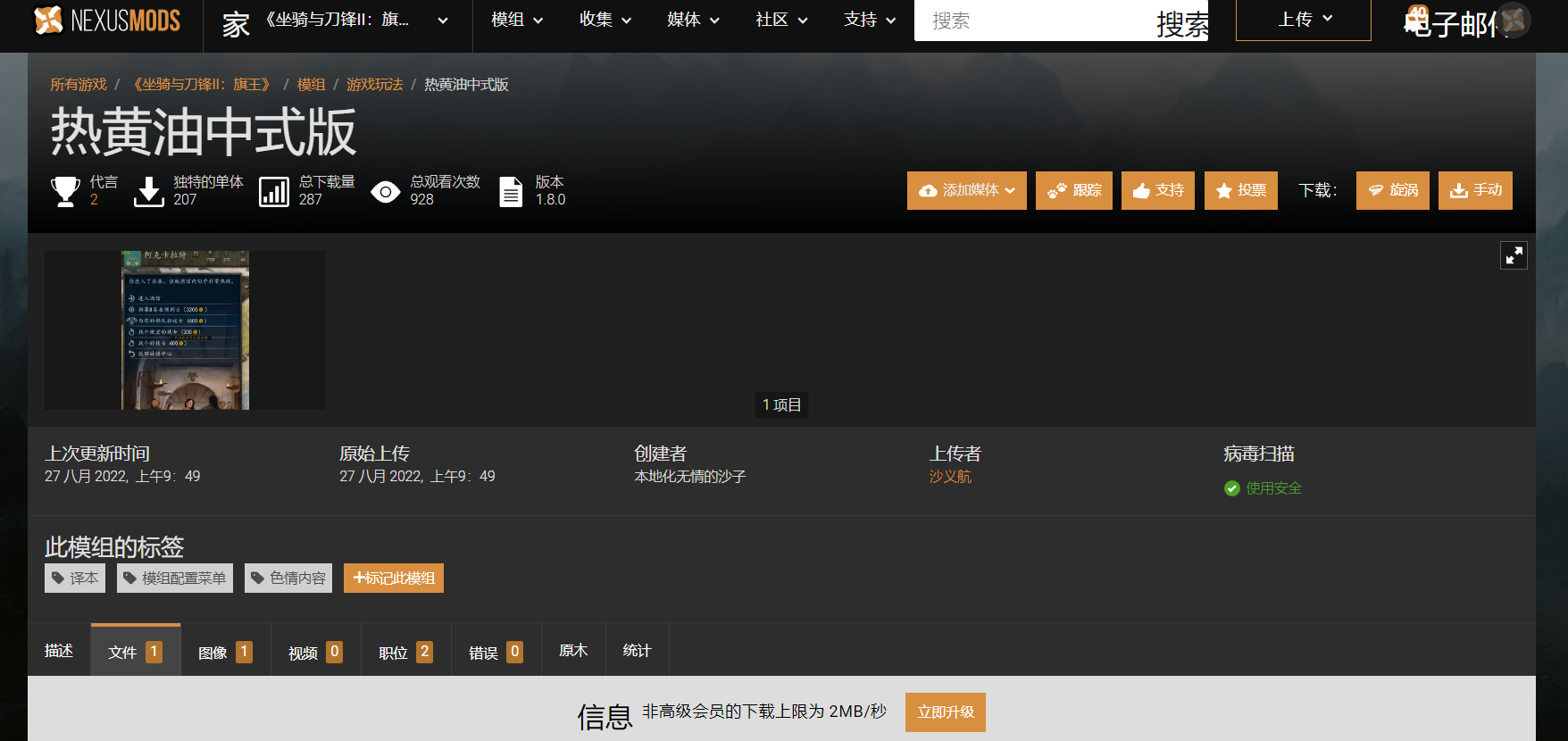Screen dimensions: 1568x741
Task: Switch to the 描述 tab
Action: click(x=59, y=651)
